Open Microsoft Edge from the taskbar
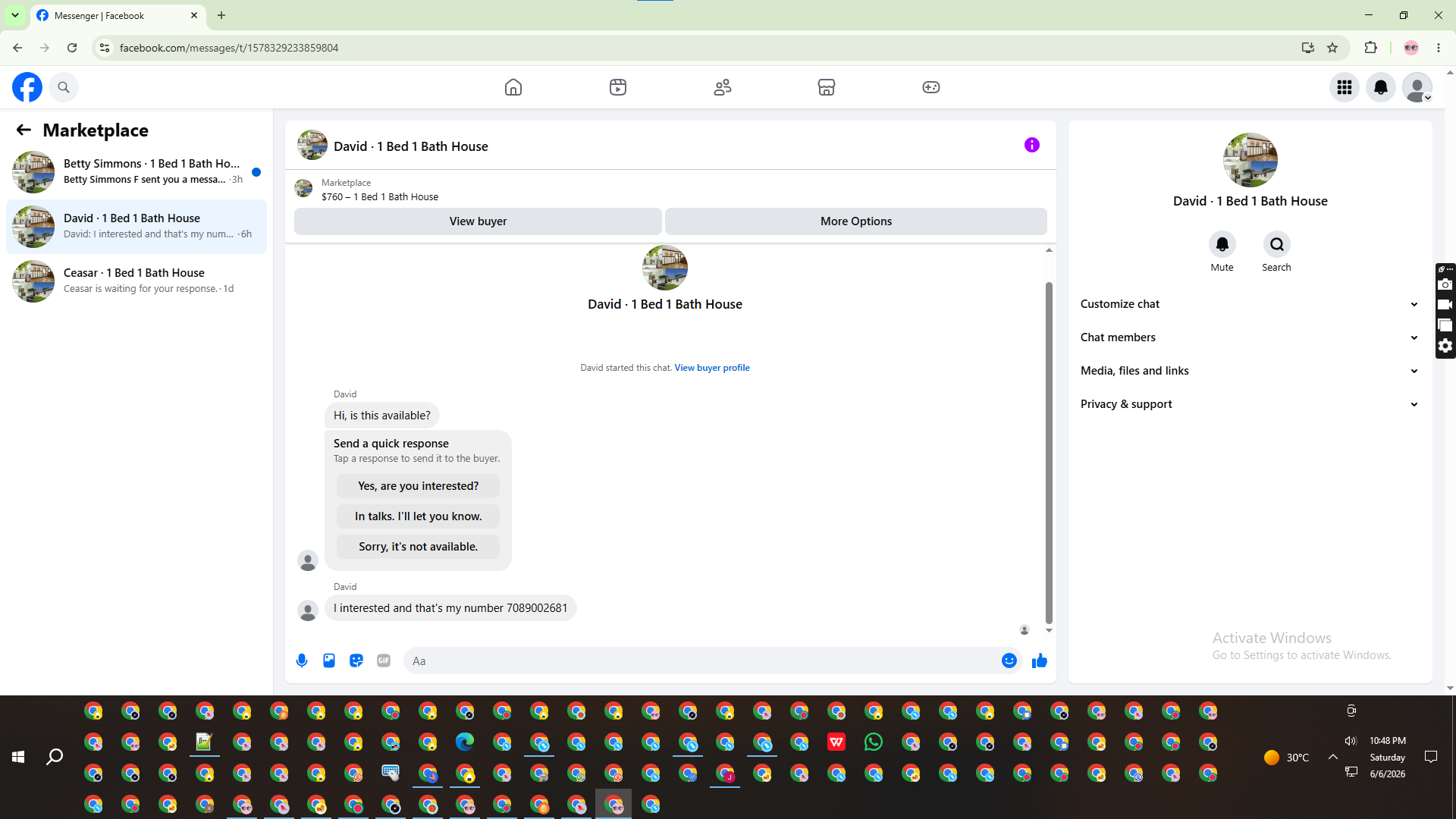This screenshot has height=819, width=1456. pos(465,742)
